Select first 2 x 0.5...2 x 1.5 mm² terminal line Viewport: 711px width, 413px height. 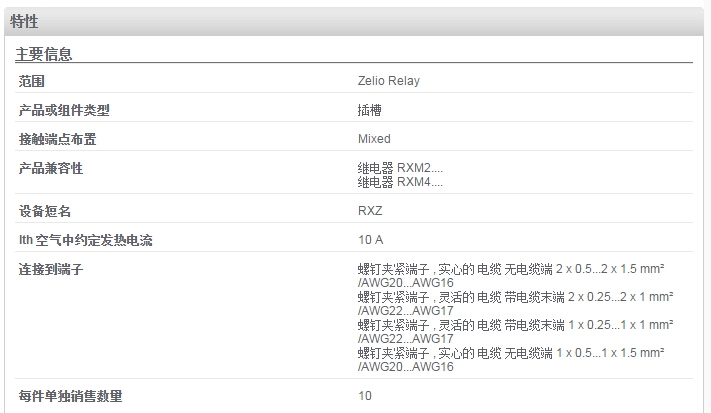coord(511,276)
